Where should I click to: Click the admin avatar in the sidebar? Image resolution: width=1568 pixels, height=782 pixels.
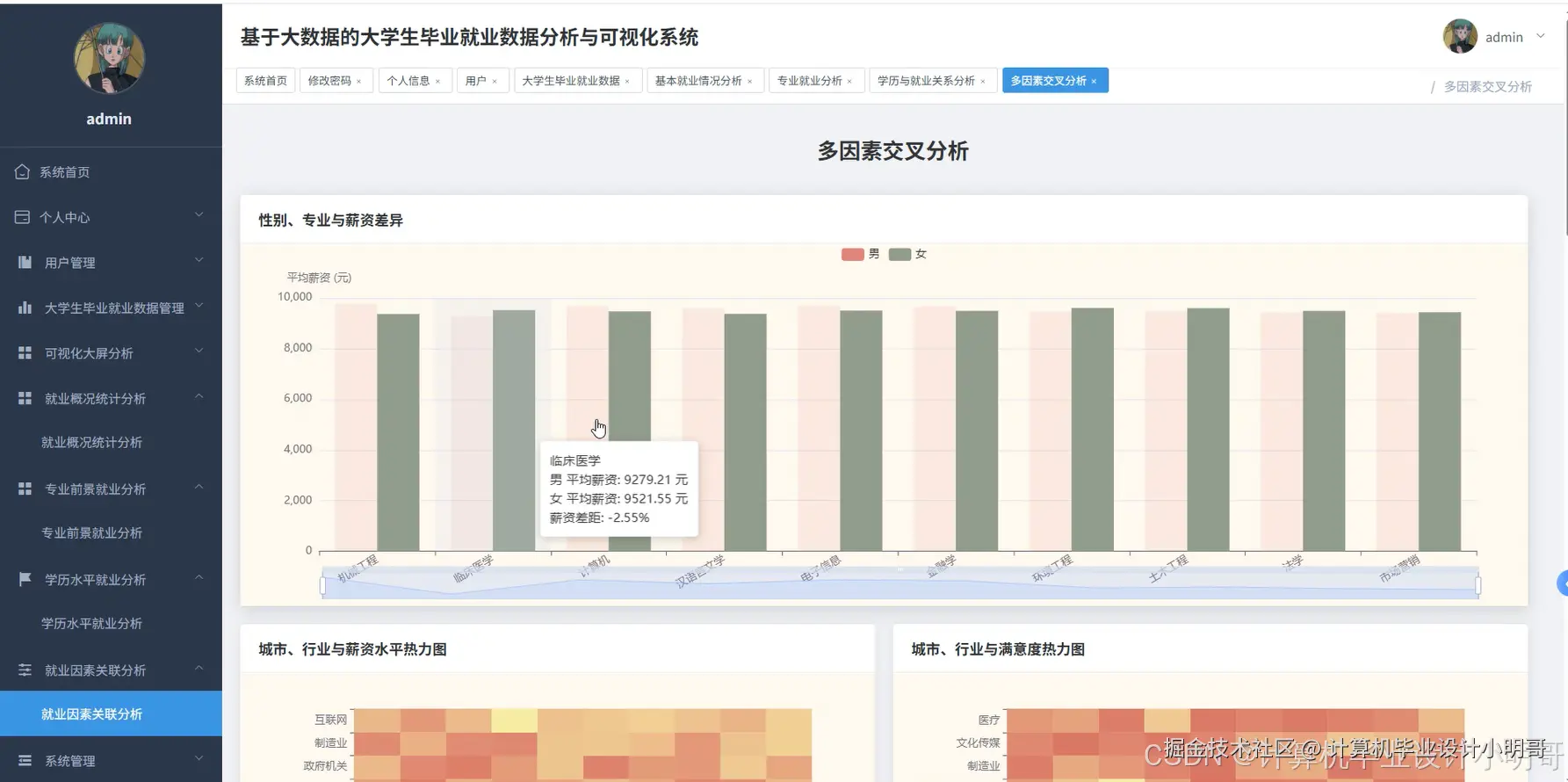[109, 59]
